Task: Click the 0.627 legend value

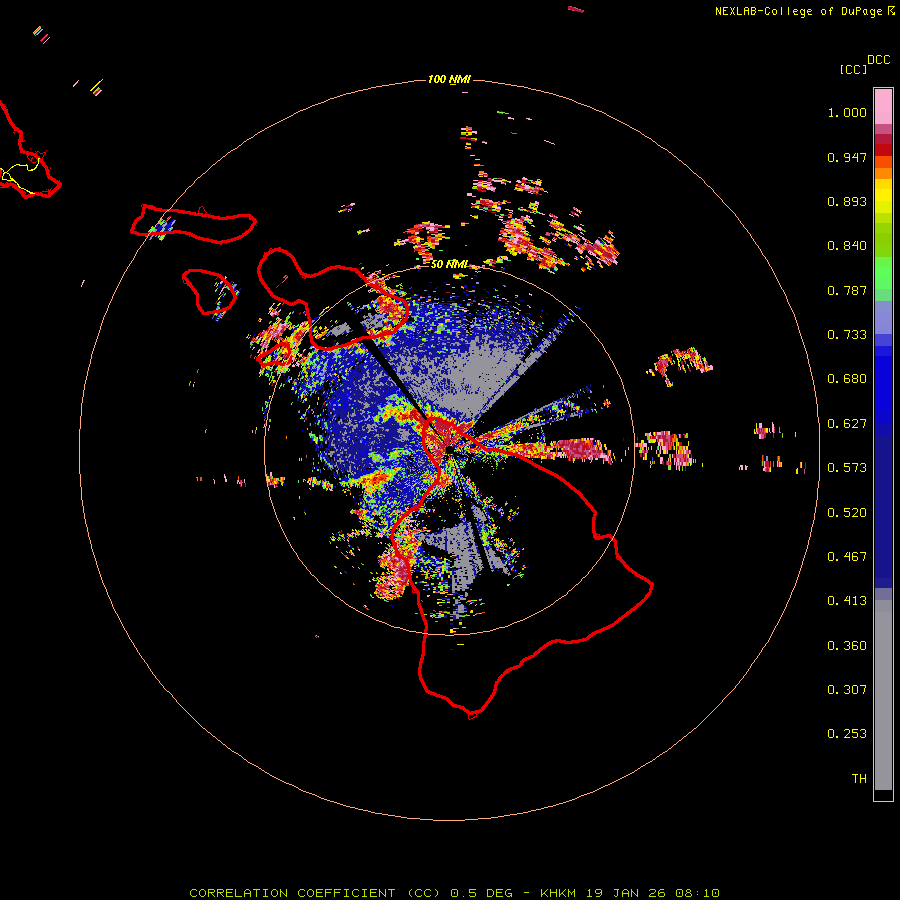Action: [847, 424]
